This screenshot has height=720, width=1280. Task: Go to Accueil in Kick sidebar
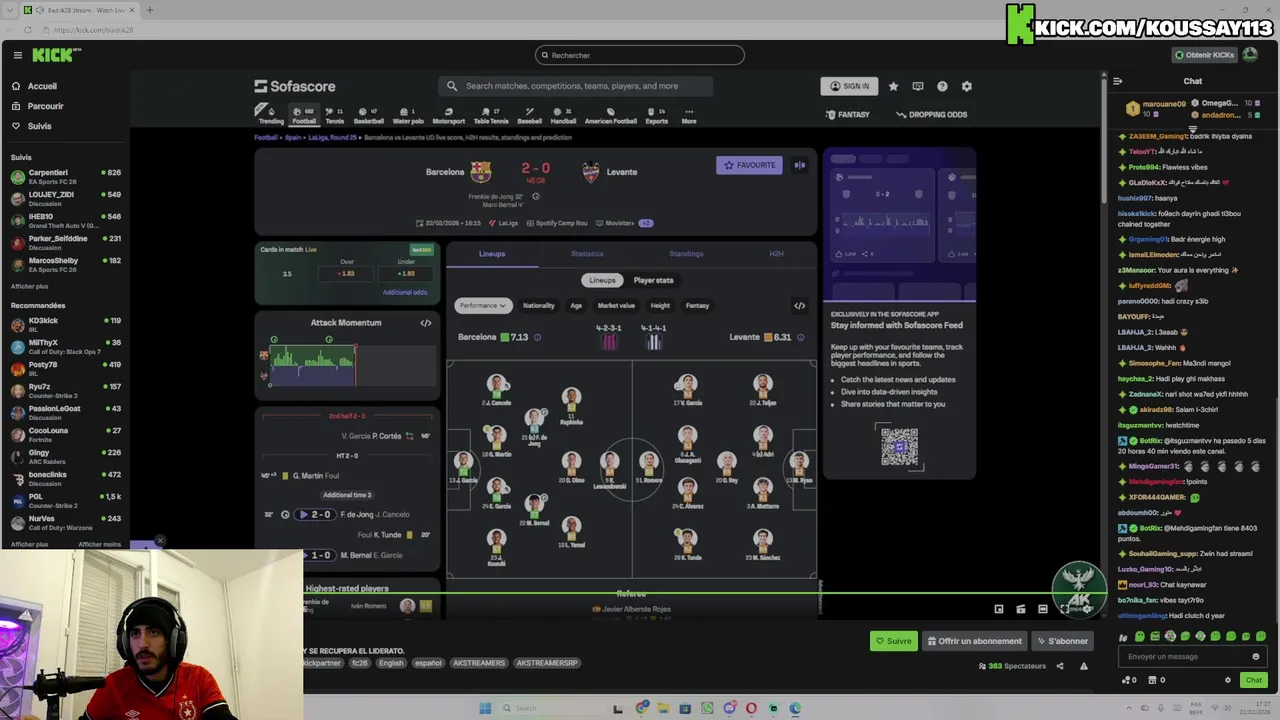tap(42, 86)
